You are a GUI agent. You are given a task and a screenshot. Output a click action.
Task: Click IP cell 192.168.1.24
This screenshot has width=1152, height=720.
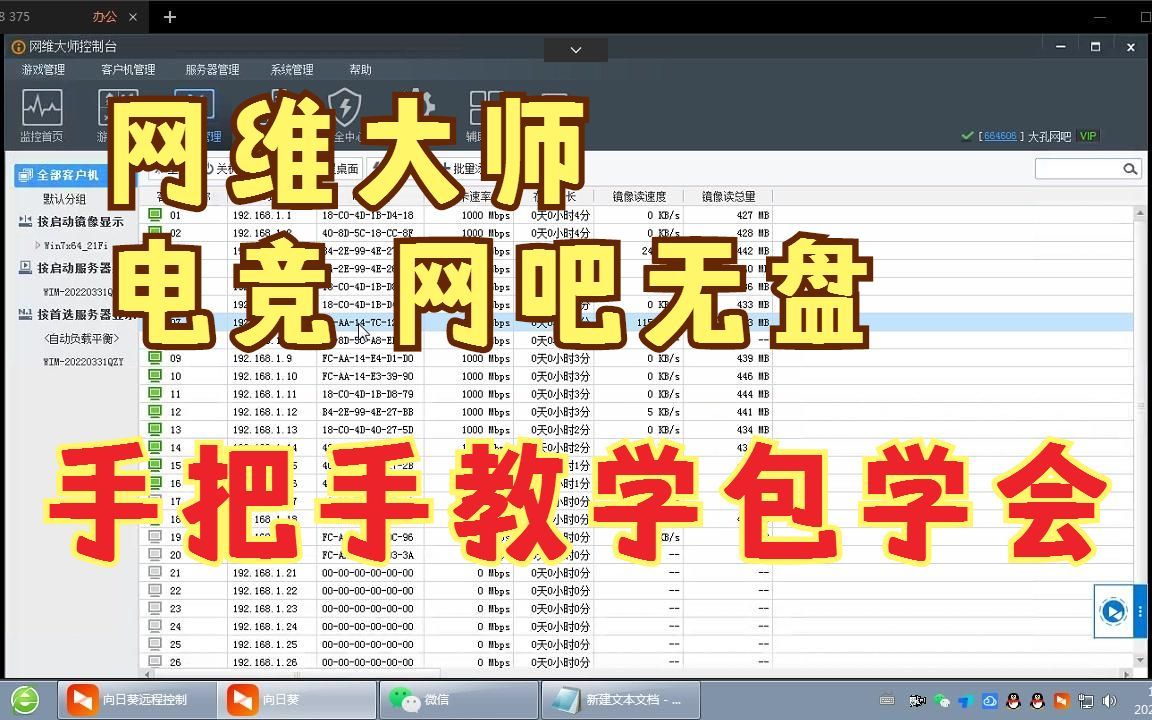coord(265,627)
